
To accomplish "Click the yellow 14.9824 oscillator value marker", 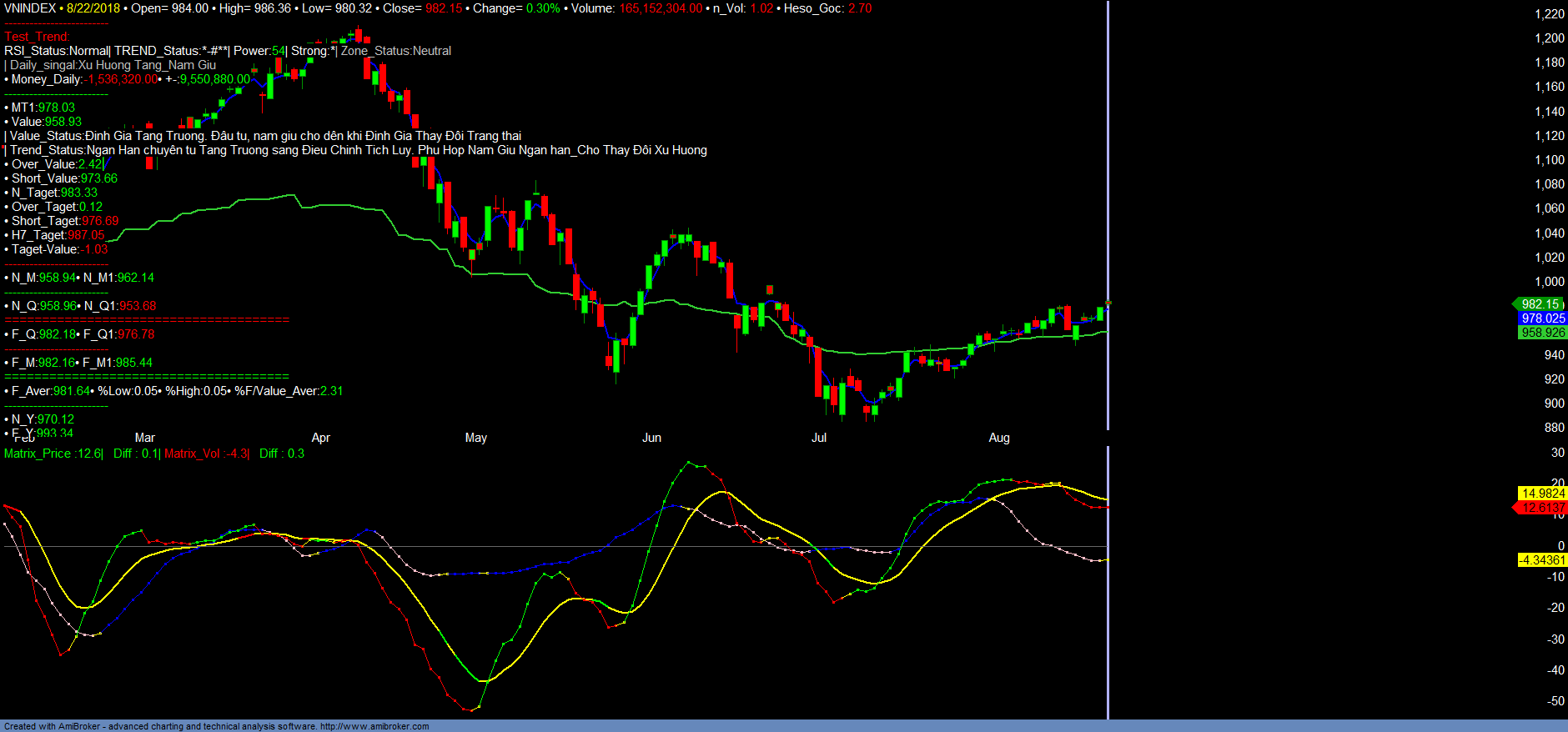I will pyautogui.click(x=1543, y=494).
